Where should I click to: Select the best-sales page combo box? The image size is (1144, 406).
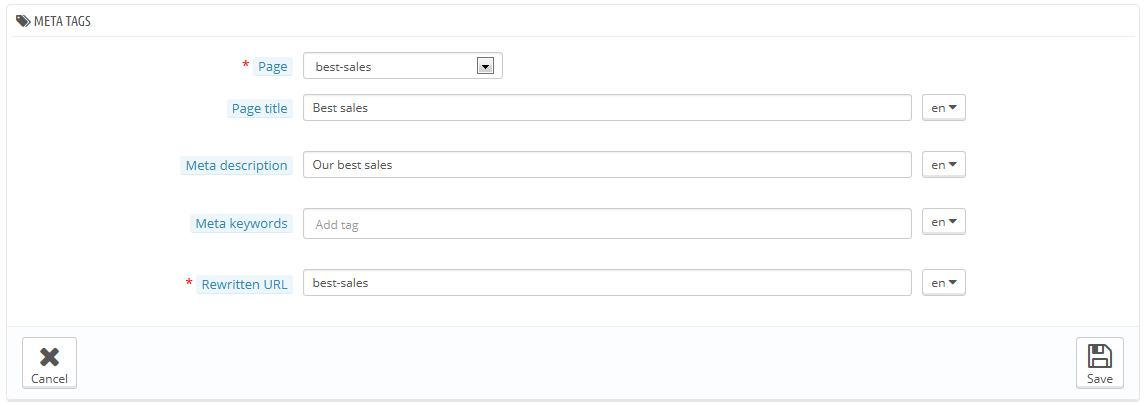[x=403, y=66]
